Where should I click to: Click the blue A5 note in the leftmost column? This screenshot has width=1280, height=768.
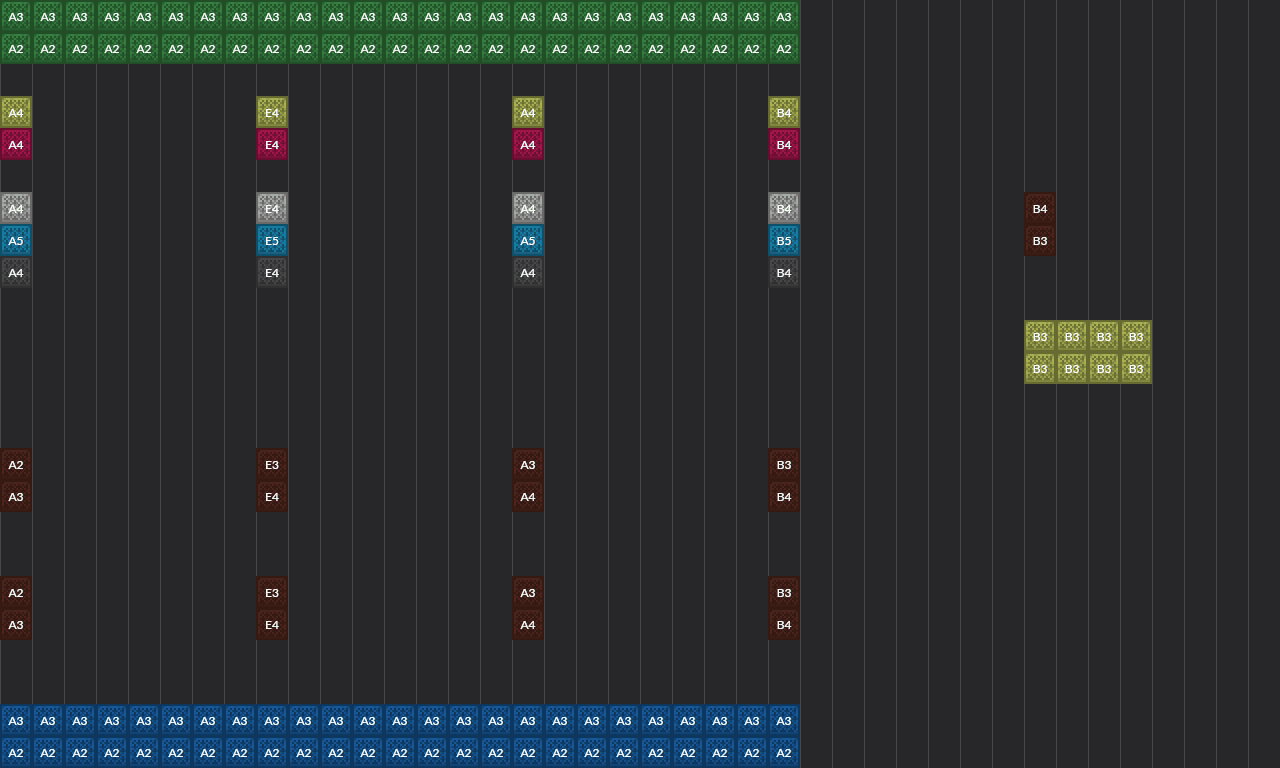(16, 240)
